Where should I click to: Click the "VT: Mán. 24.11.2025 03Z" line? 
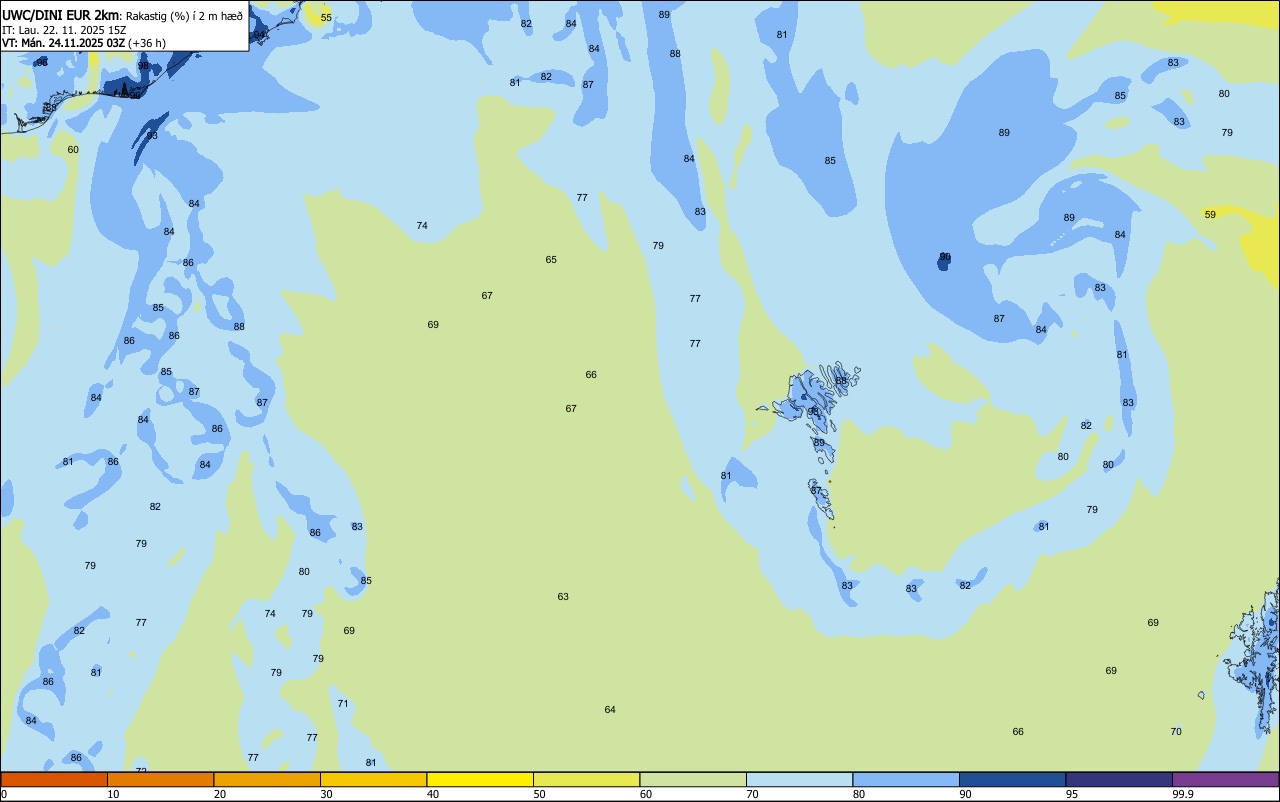(x=63, y=43)
